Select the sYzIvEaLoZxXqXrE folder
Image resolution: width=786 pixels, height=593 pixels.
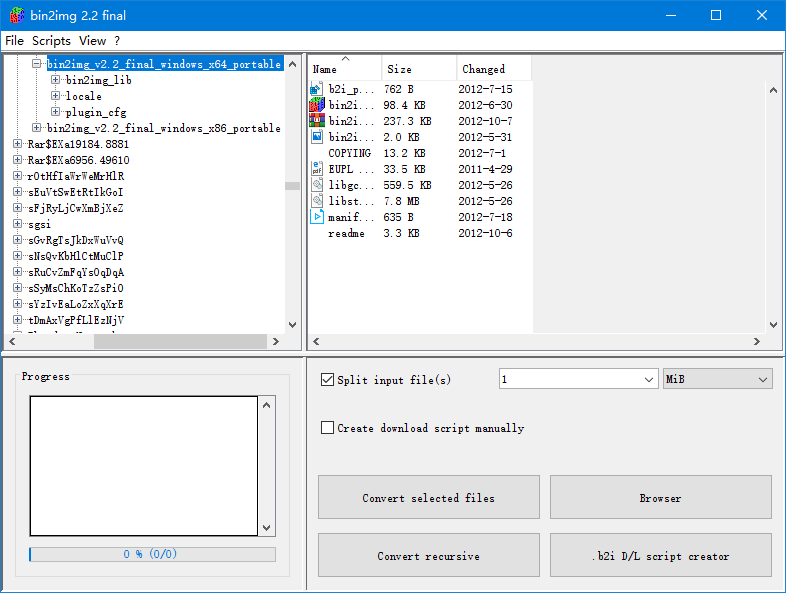pyautogui.click(x=76, y=304)
